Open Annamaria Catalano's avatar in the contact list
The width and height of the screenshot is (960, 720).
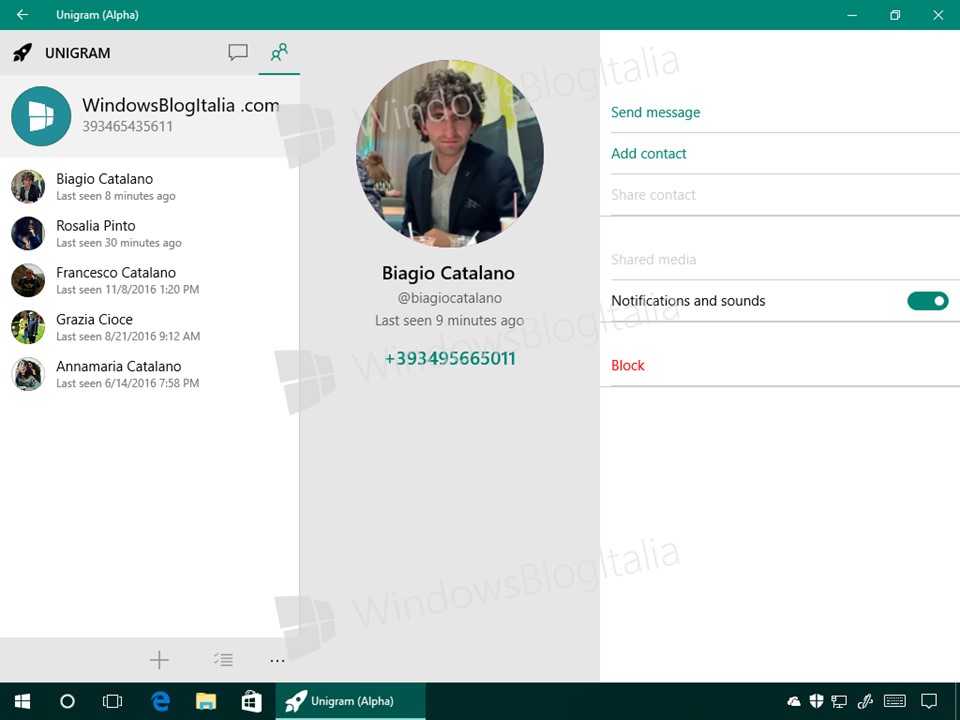point(28,374)
